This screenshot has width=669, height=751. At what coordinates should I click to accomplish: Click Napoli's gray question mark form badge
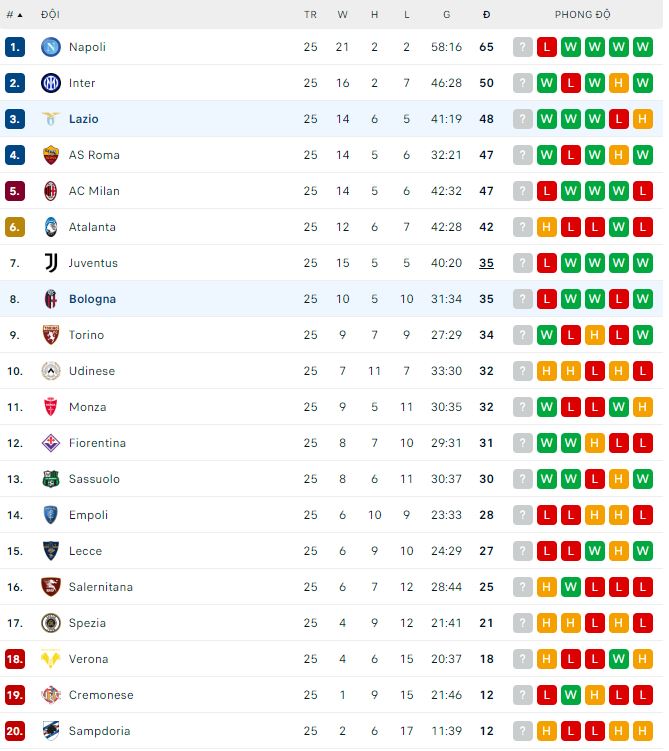click(x=523, y=47)
